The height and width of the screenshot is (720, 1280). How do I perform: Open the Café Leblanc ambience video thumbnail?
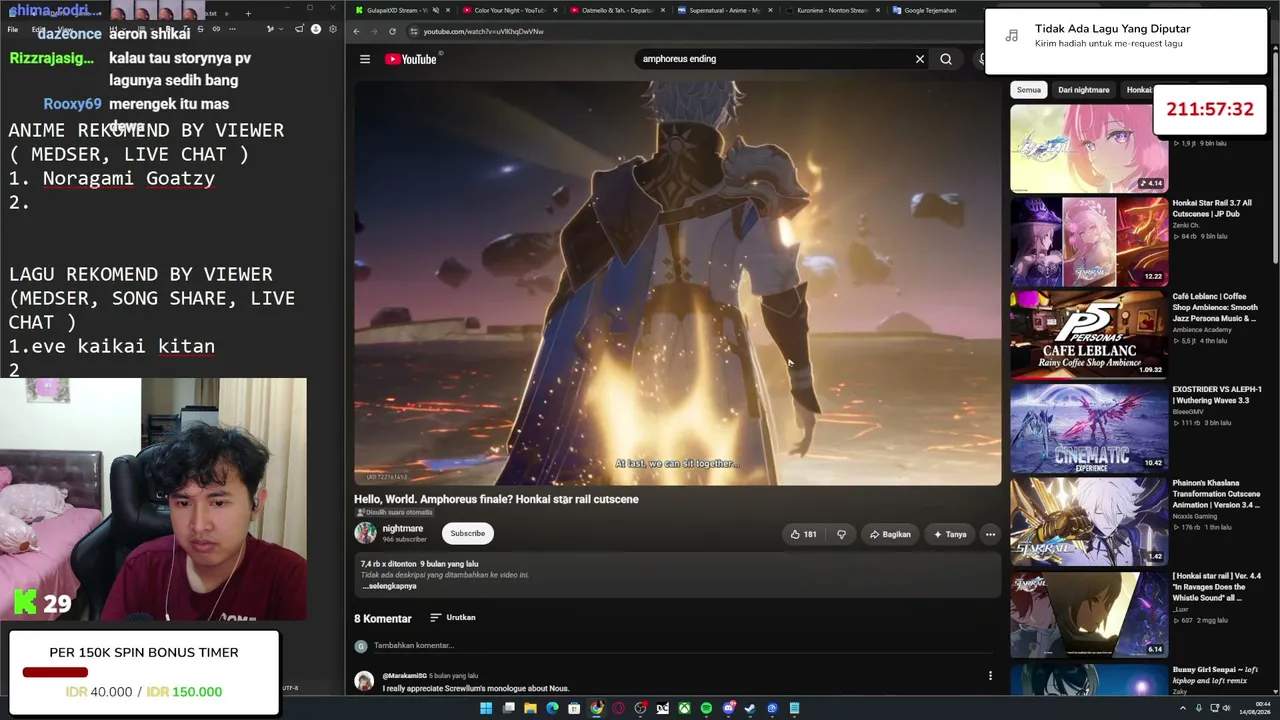coord(1089,335)
